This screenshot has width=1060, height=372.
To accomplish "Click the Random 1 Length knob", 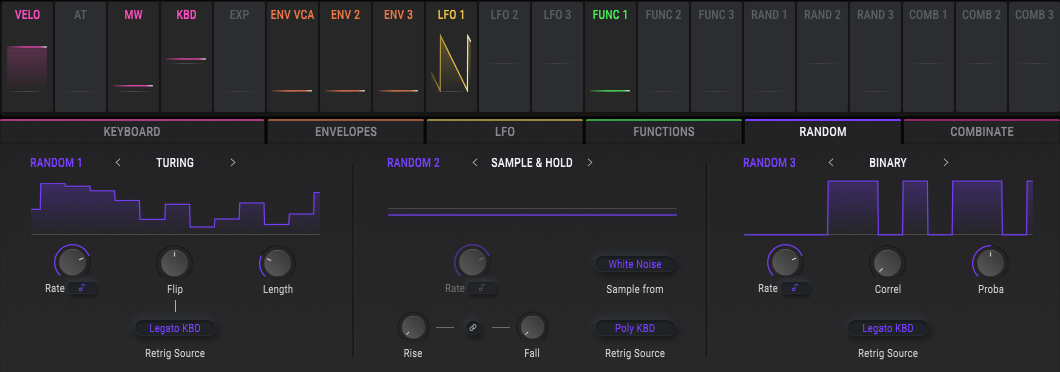I will pyautogui.click(x=277, y=262).
